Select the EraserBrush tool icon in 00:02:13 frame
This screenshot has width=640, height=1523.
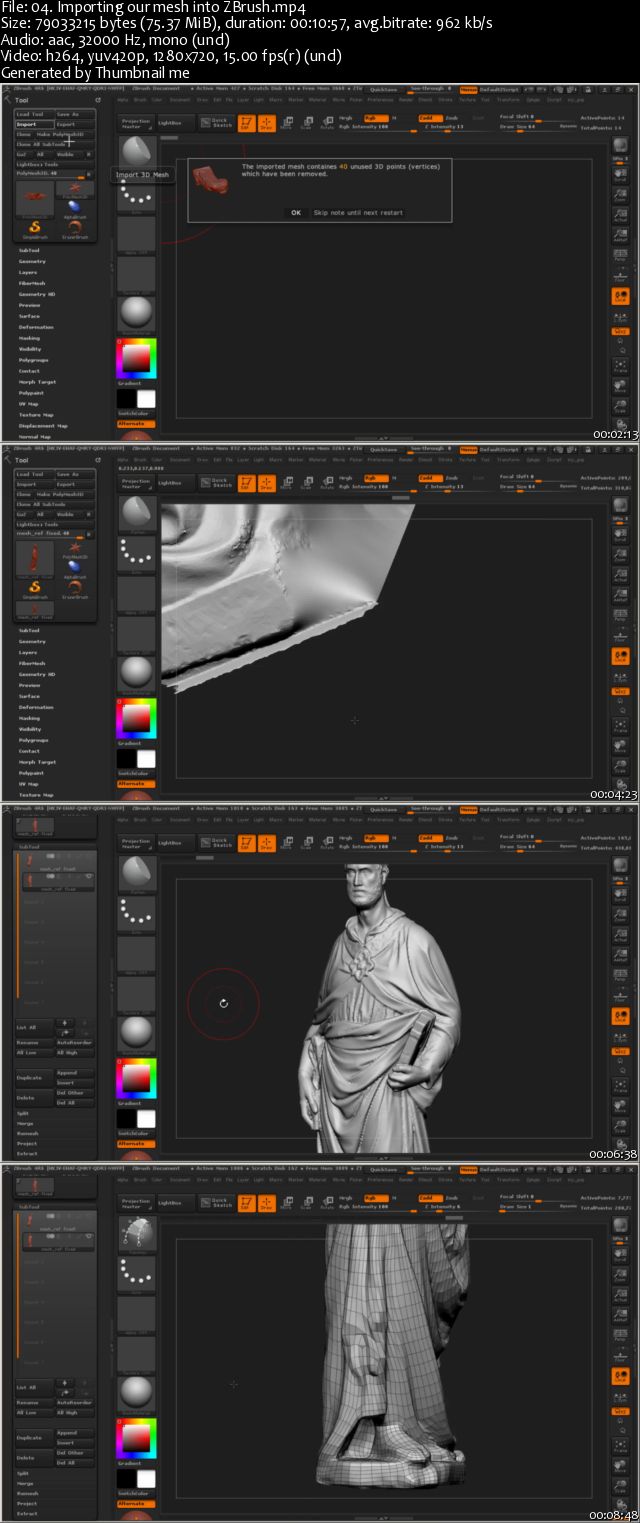[x=75, y=228]
